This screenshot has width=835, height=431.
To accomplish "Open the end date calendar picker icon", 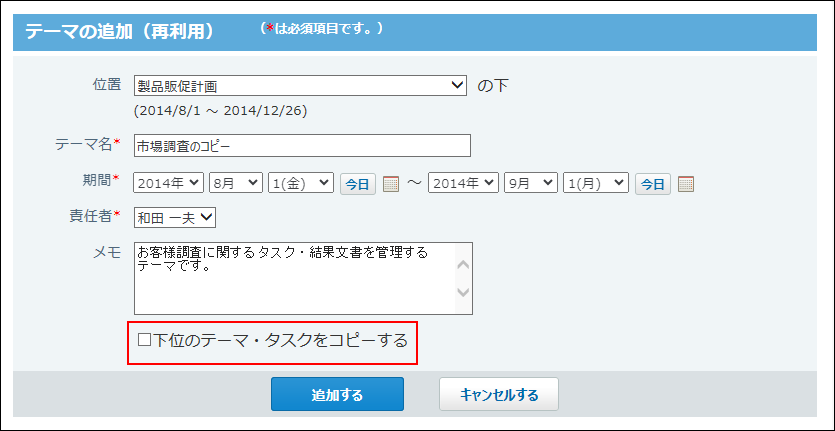I will (685, 184).
